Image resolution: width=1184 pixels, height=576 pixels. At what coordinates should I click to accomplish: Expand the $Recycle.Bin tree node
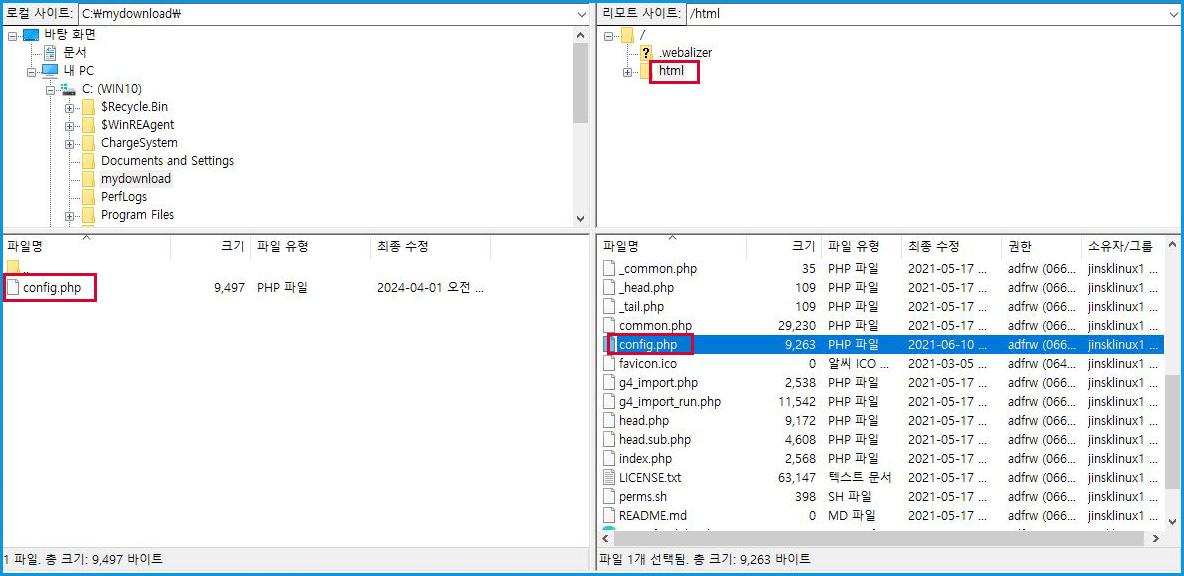pyautogui.click(x=69, y=106)
